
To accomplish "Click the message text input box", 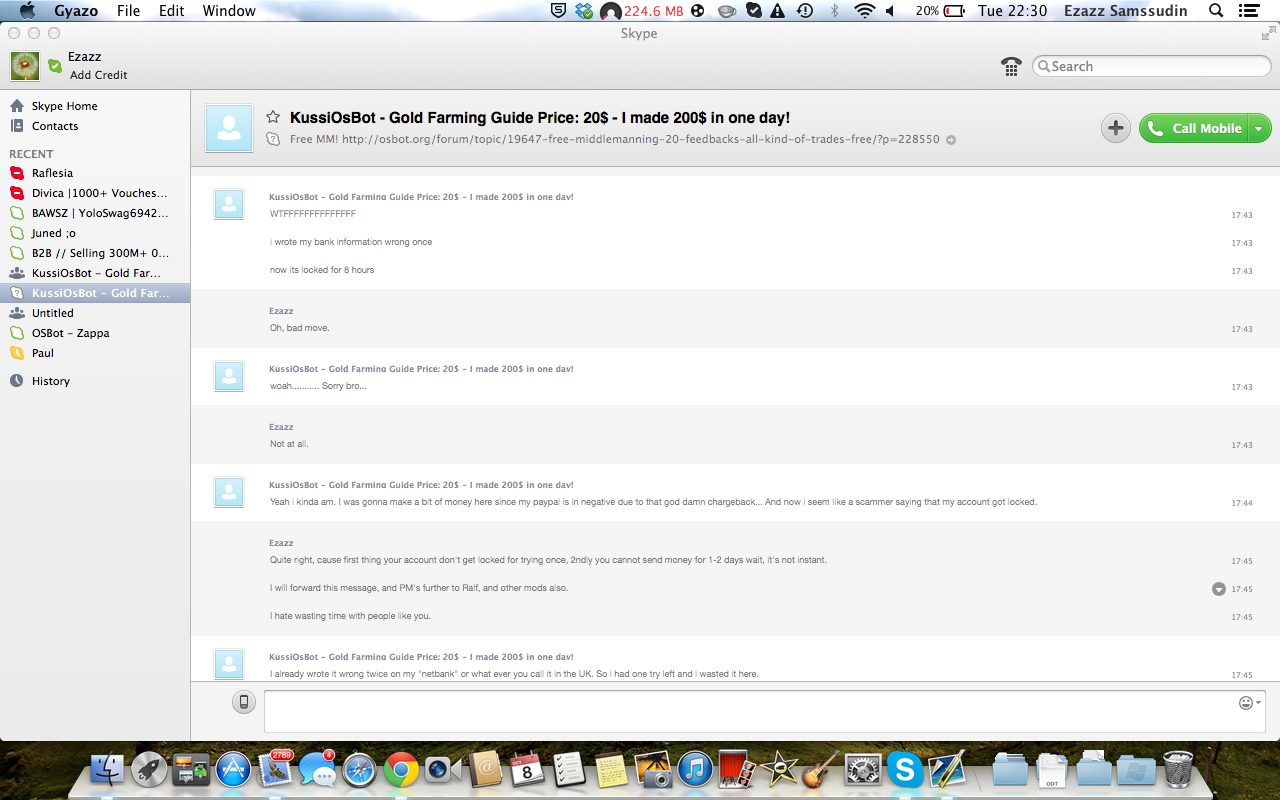I will tap(765, 711).
